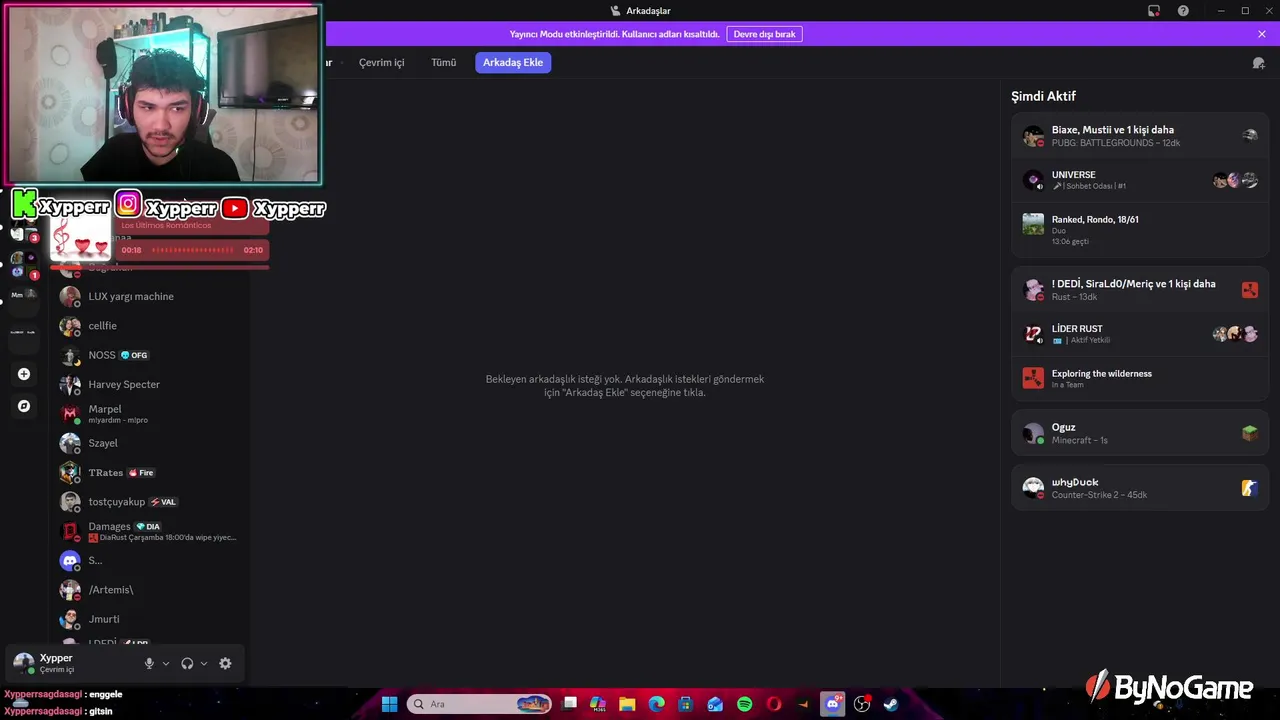Click the Devre dışı bırak button
The height and width of the screenshot is (720, 1280).
[764, 34]
